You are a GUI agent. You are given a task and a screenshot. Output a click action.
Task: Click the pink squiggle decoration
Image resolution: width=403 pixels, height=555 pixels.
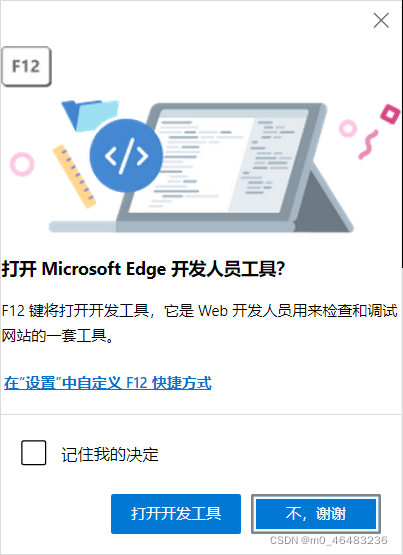point(368,144)
